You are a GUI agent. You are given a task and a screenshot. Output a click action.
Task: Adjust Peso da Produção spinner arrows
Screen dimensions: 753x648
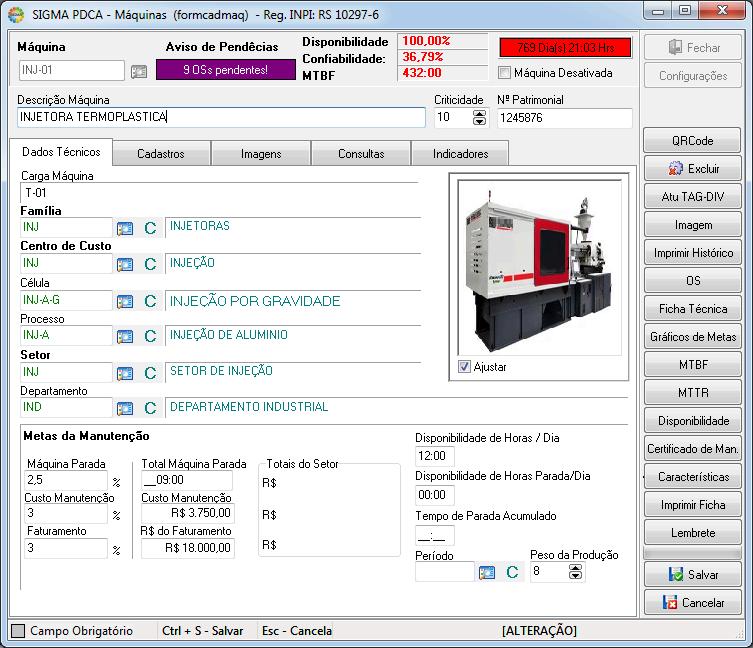pyautogui.click(x=575, y=572)
